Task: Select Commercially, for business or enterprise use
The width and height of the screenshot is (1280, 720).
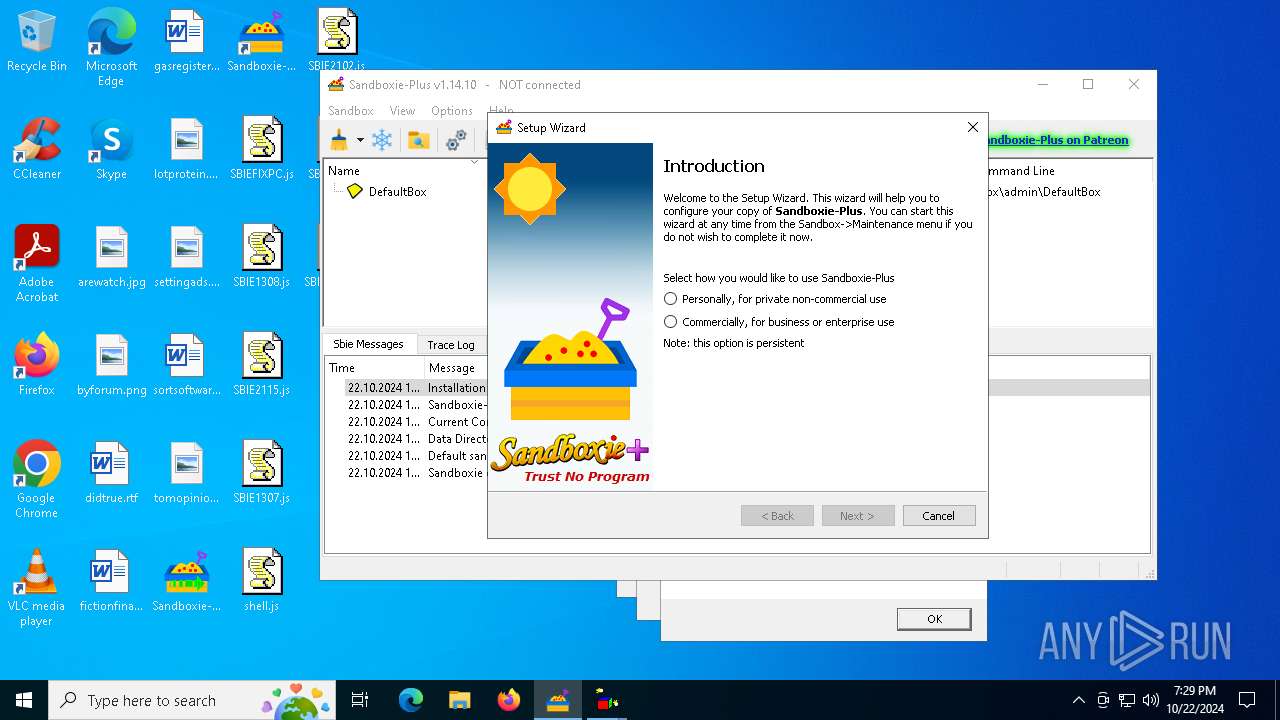Action: point(779,322)
